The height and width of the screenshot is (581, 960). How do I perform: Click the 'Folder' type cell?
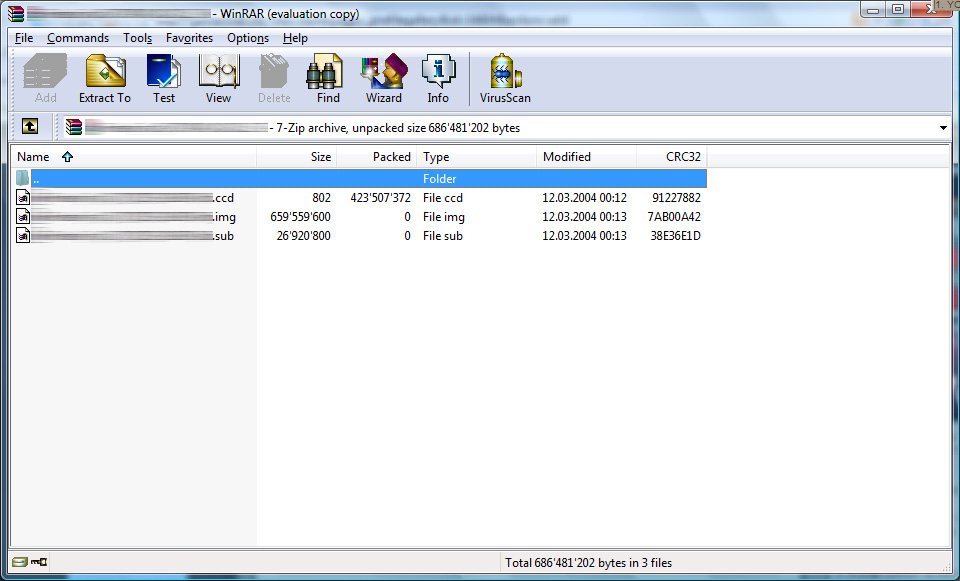pos(440,179)
